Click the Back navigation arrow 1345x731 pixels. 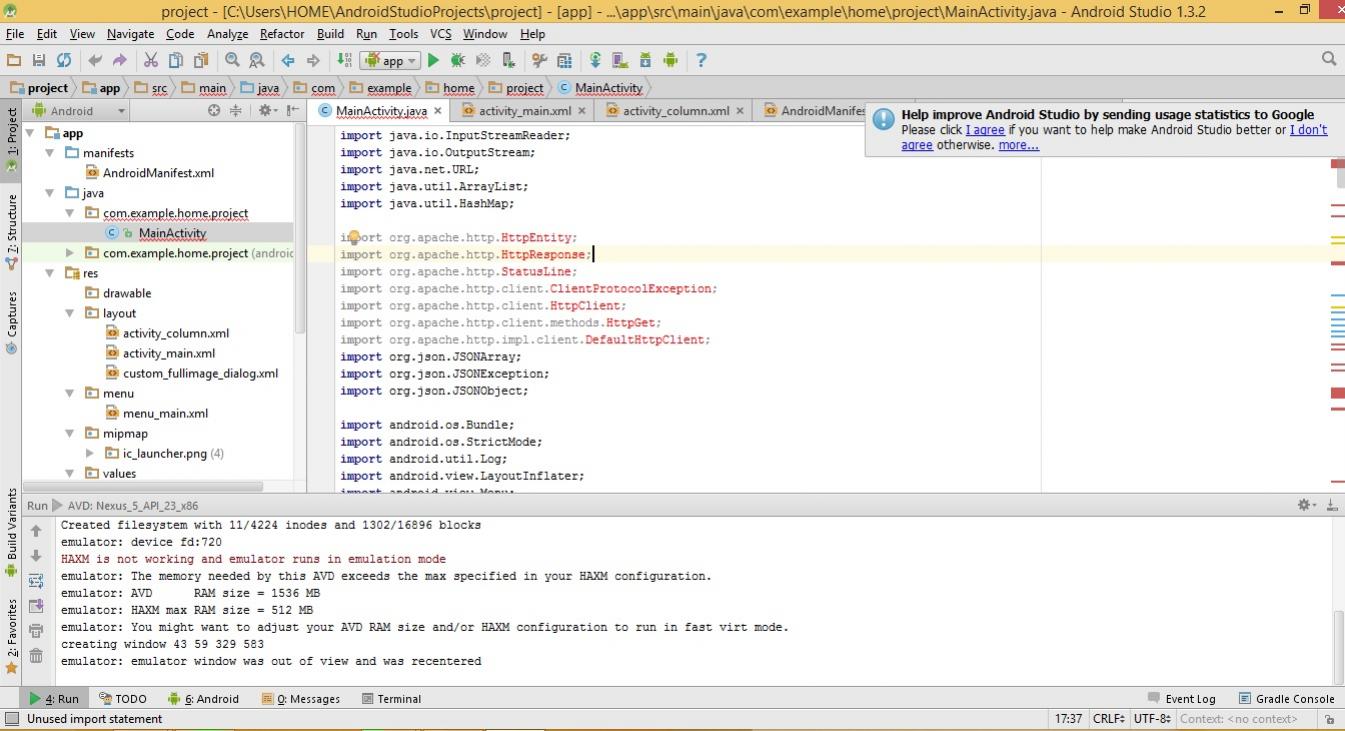coord(288,60)
